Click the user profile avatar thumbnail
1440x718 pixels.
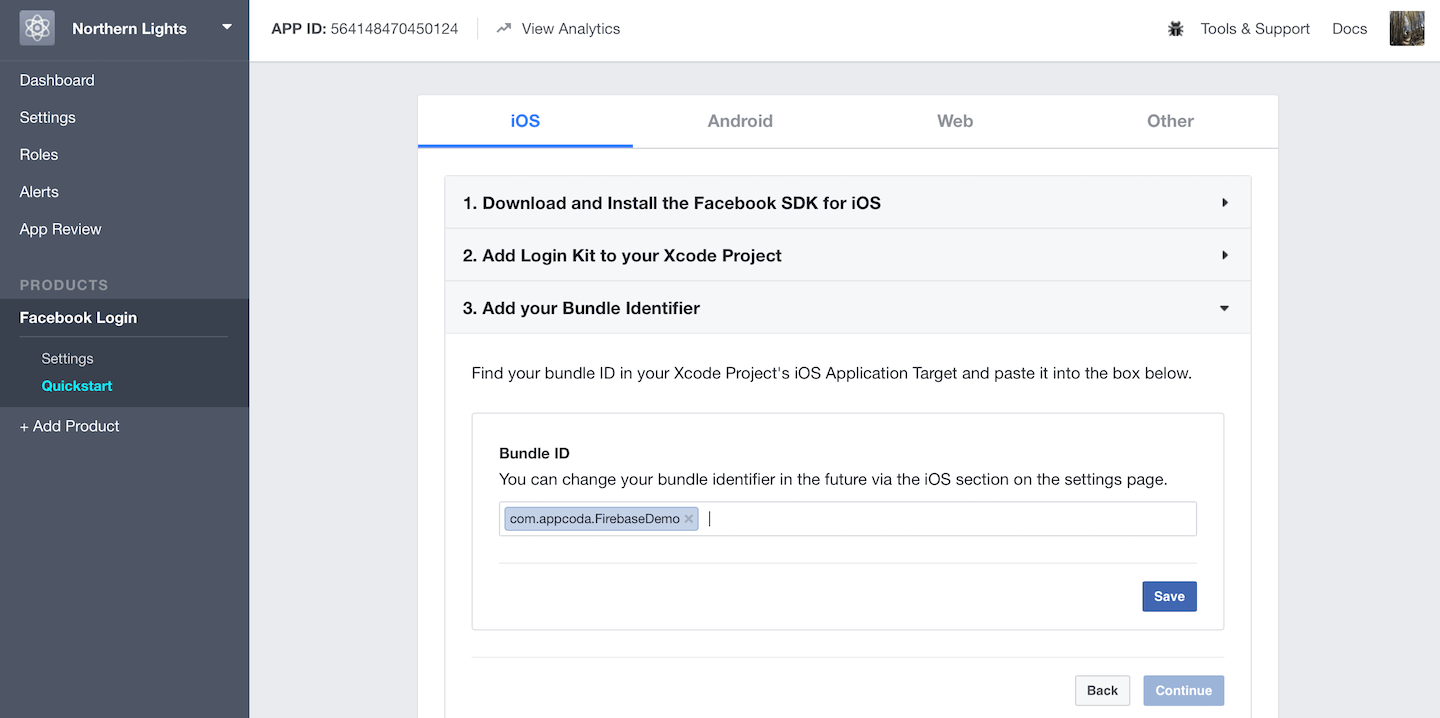pos(1407,28)
